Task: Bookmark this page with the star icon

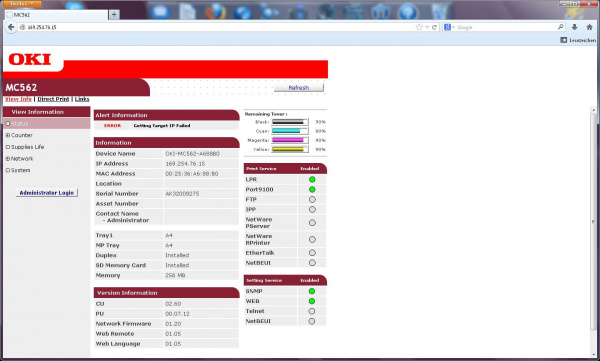Action: coord(419,27)
